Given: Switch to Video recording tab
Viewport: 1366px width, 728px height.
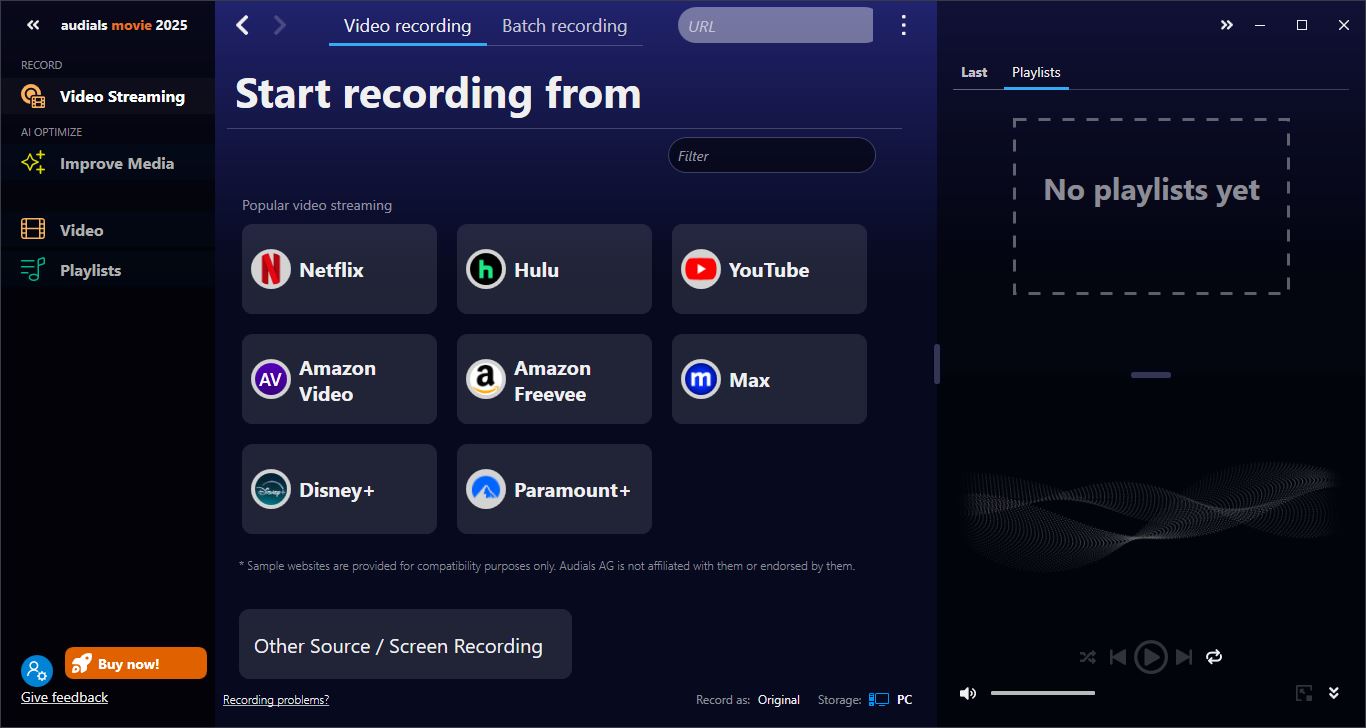Looking at the screenshot, I should coord(408,26).
